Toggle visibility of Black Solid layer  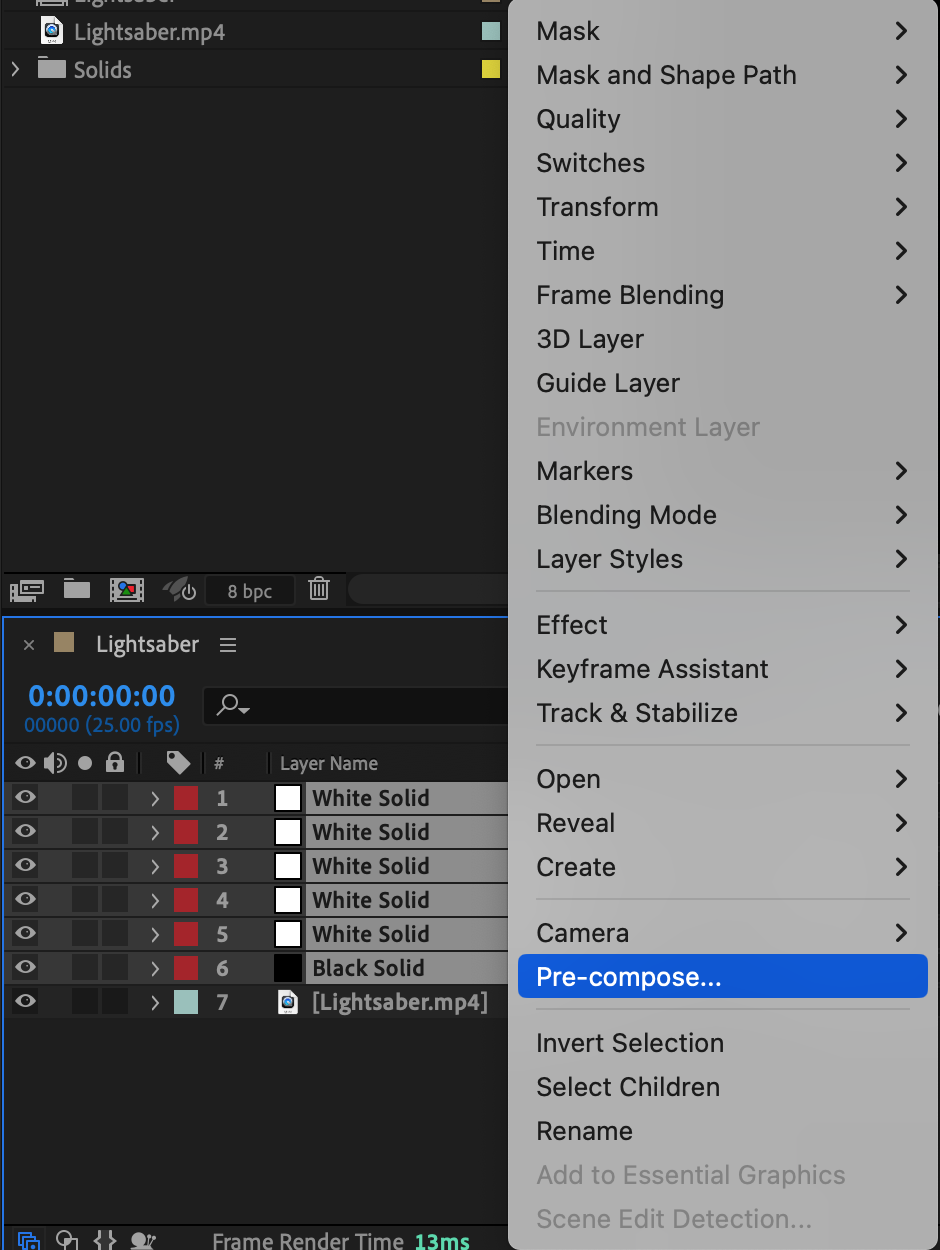click(26, 968)
